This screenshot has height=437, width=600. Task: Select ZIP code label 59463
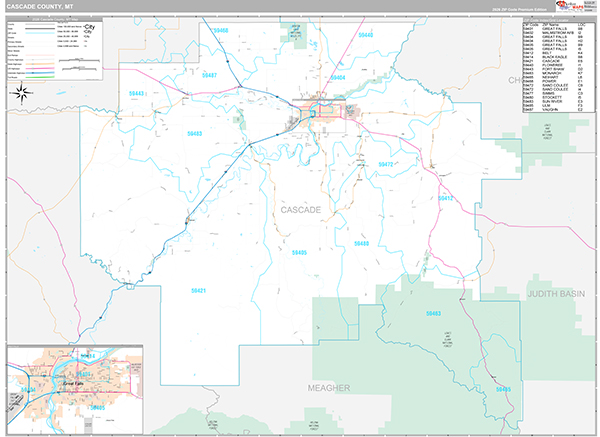click(x=433, y=313)
